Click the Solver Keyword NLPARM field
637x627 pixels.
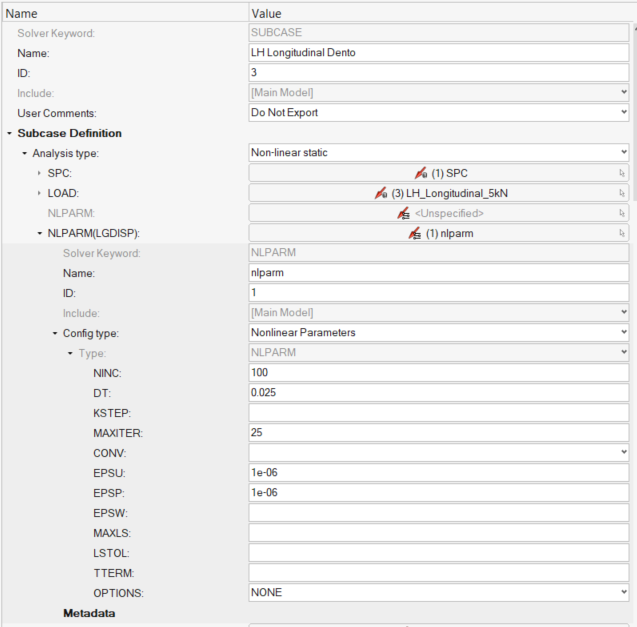(x=439, y=253)
